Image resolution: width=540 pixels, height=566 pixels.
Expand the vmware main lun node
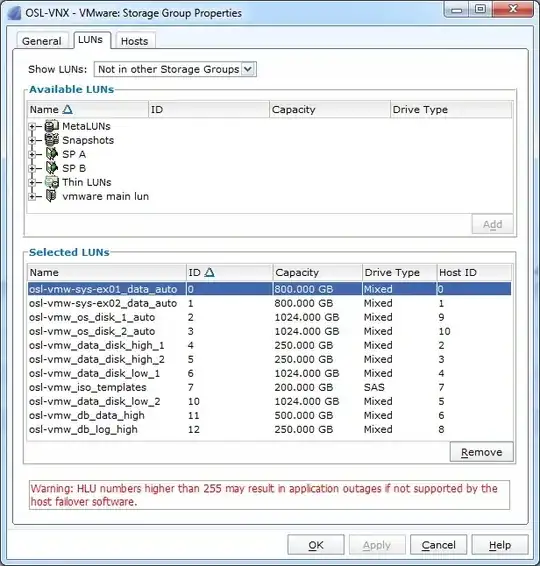point(32,197)
